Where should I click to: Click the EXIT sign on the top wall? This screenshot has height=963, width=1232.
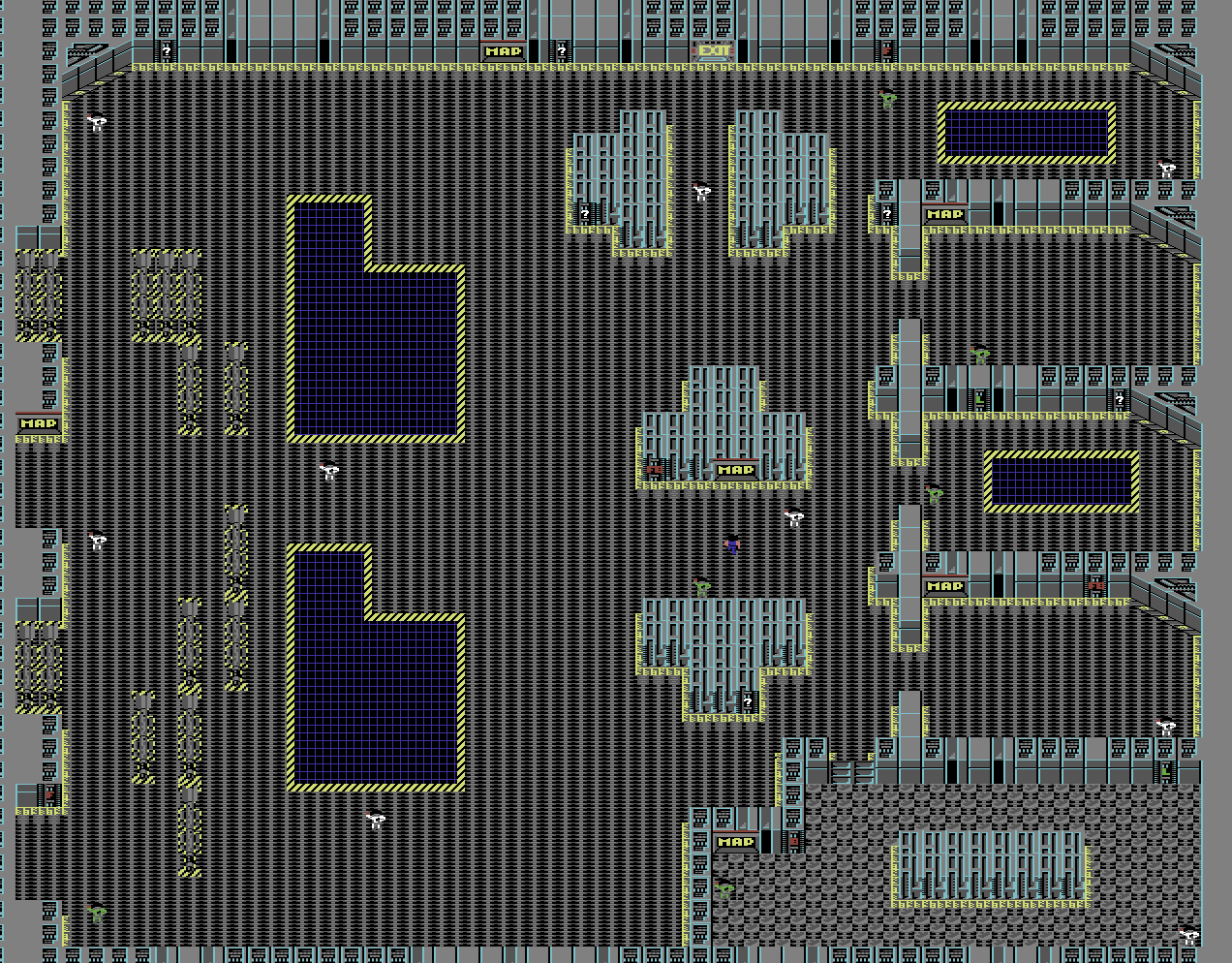[x=713, y=51]
